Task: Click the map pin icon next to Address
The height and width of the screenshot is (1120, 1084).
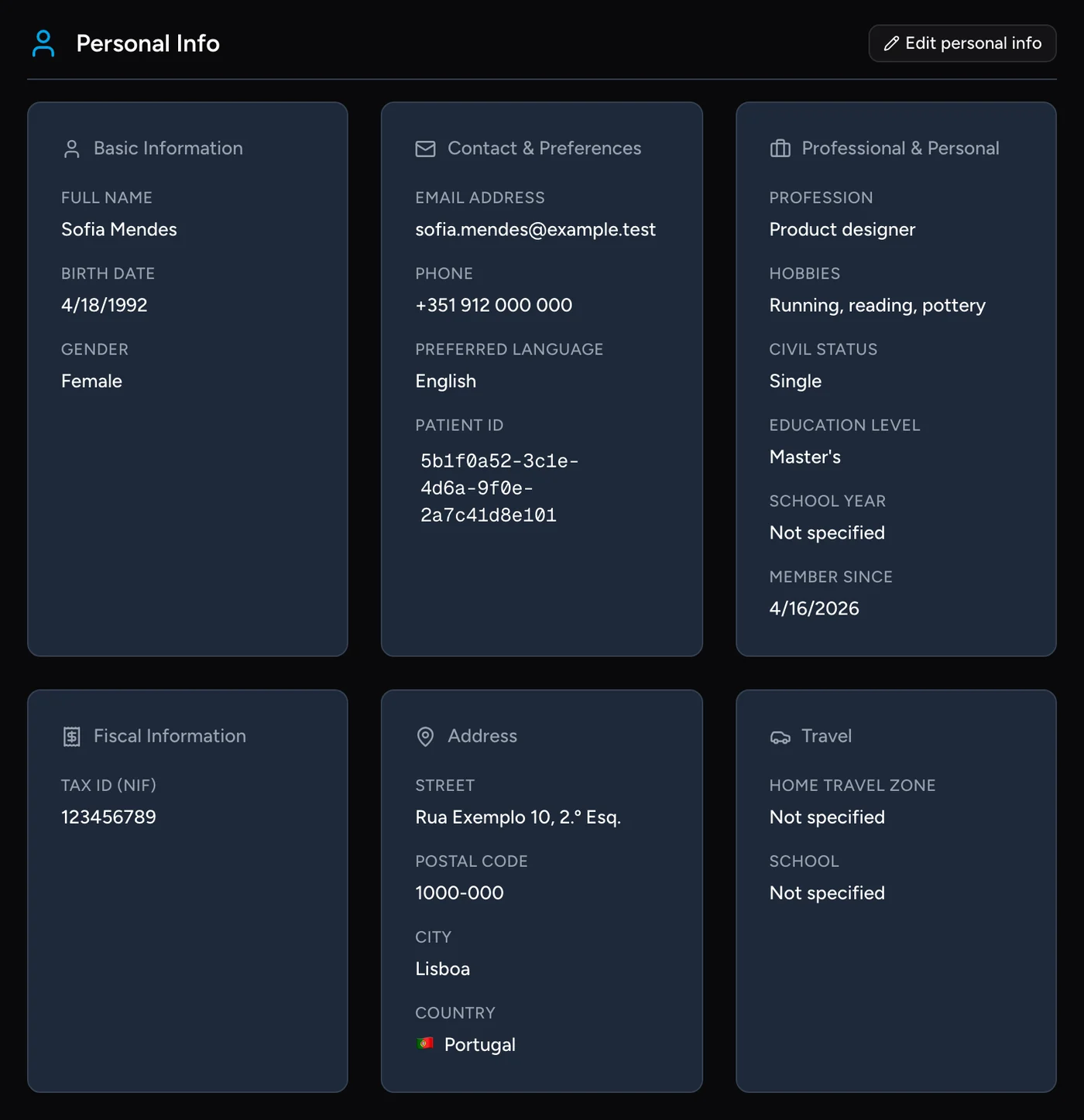Action: 425,736
